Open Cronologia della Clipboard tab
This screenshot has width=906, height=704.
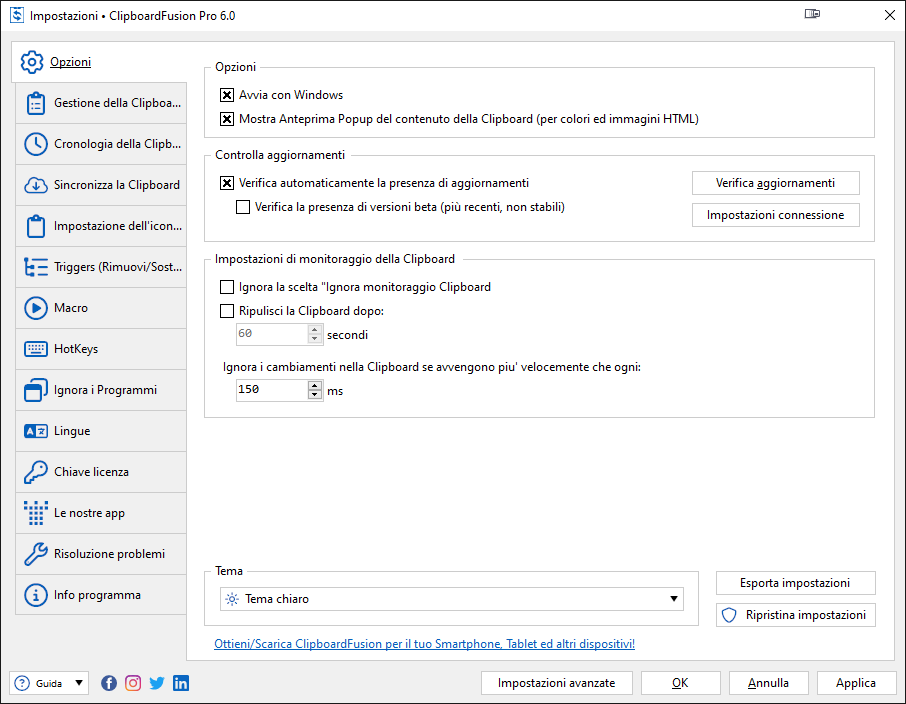[x=101, y=144]
